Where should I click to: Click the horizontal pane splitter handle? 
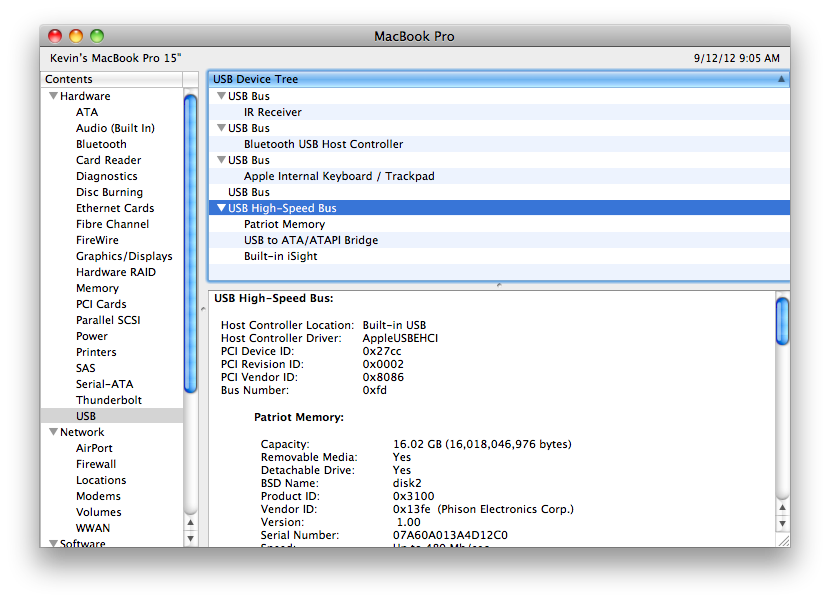499,285
